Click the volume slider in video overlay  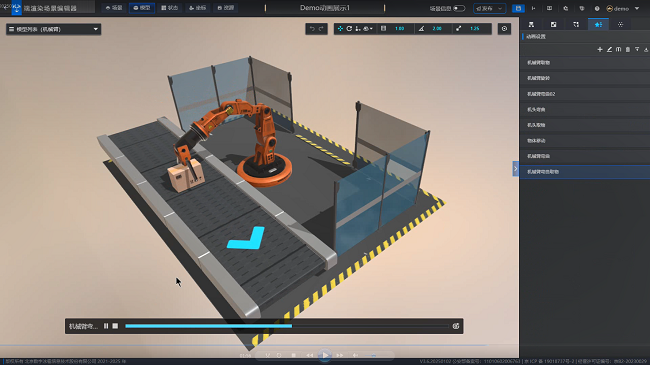tap(376, 355)
